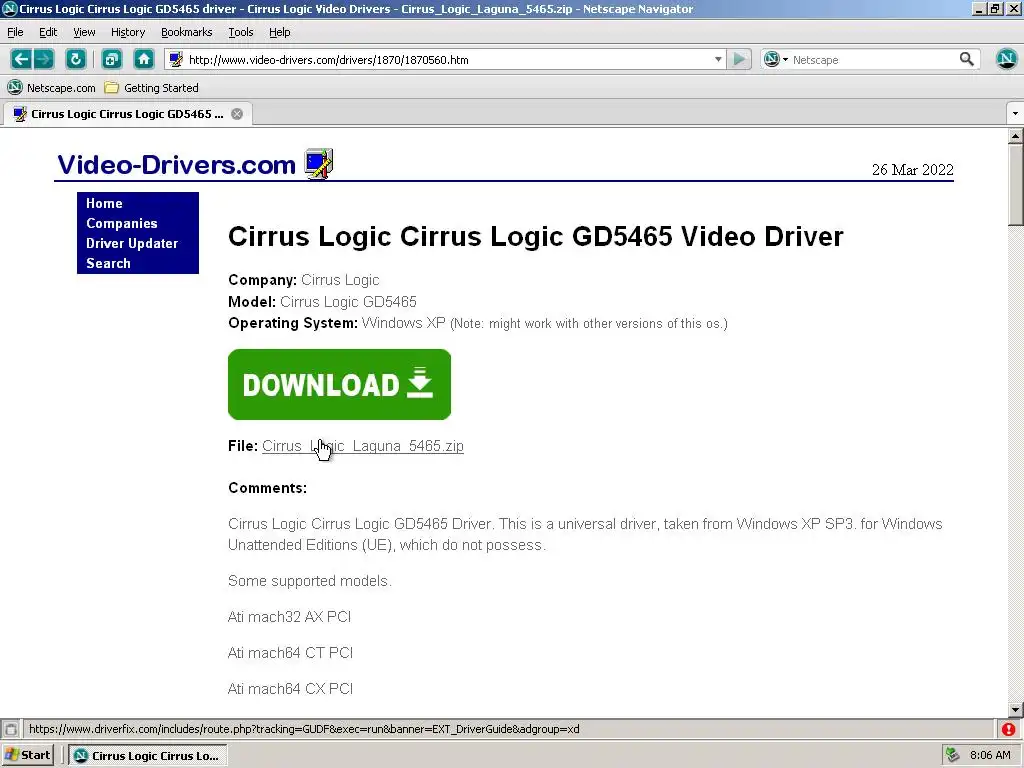Open the Edit menu
The height and width of the screenshot is (768, 1024).
48,32
